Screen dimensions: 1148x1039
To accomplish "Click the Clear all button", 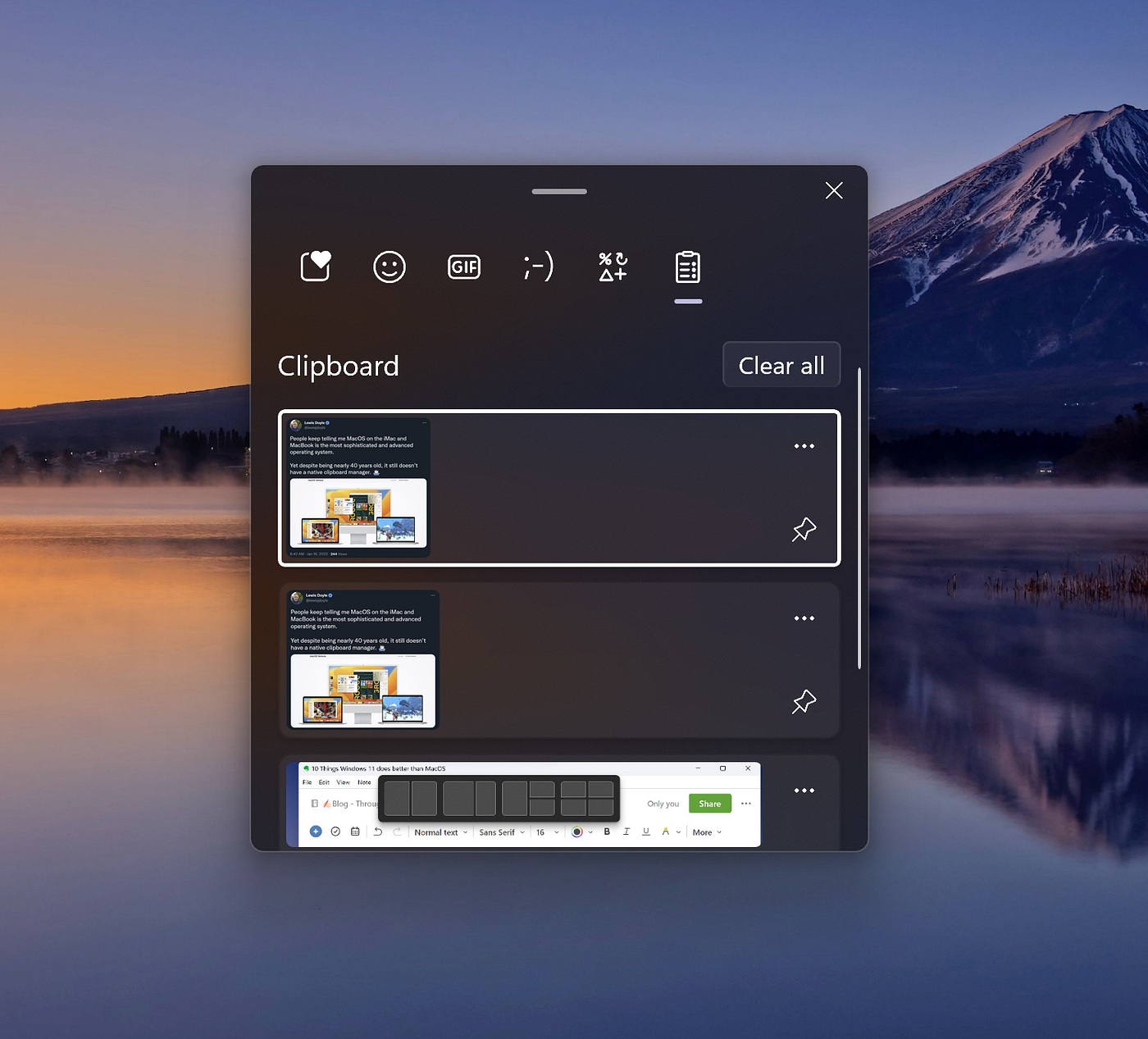I will click(781, 365).
